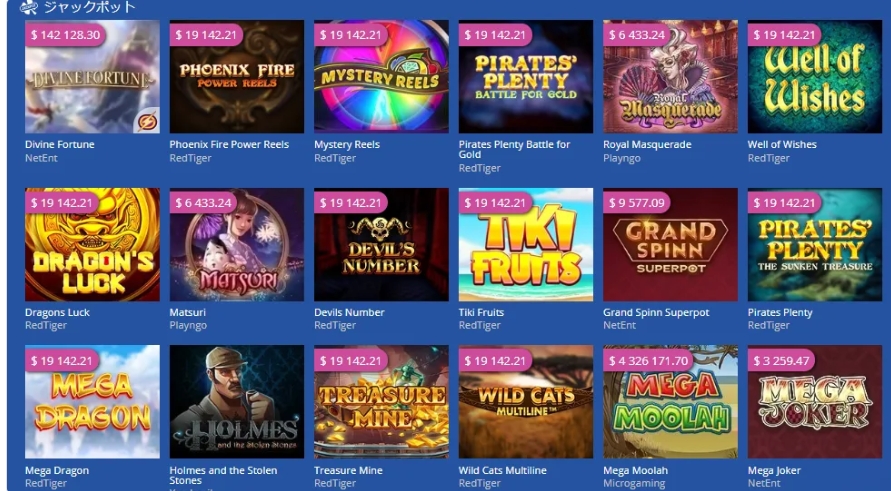Click the Devils Number title link
Viewport: 891px width, 491px height.
pos(349,313)
